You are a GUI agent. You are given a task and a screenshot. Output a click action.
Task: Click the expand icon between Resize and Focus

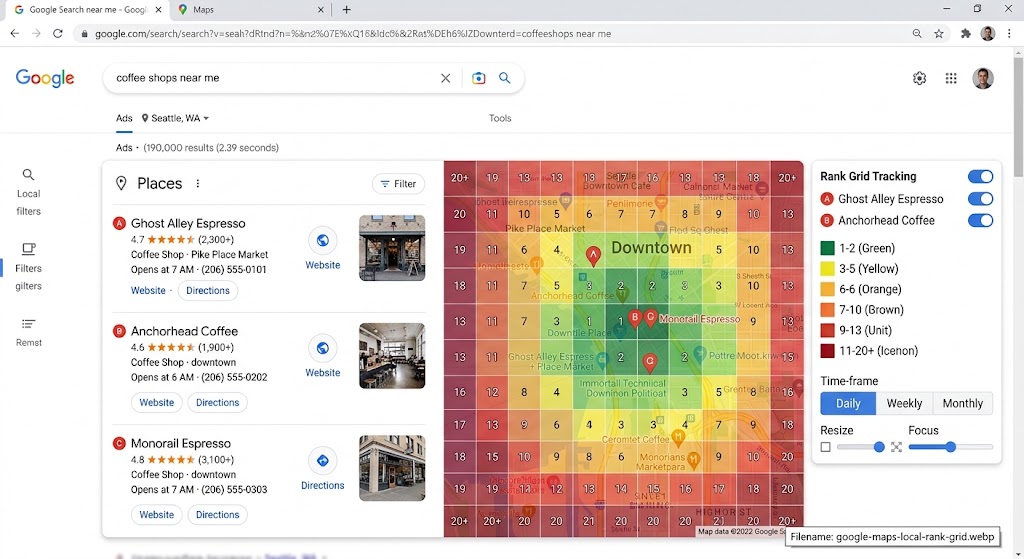[896, 447]
